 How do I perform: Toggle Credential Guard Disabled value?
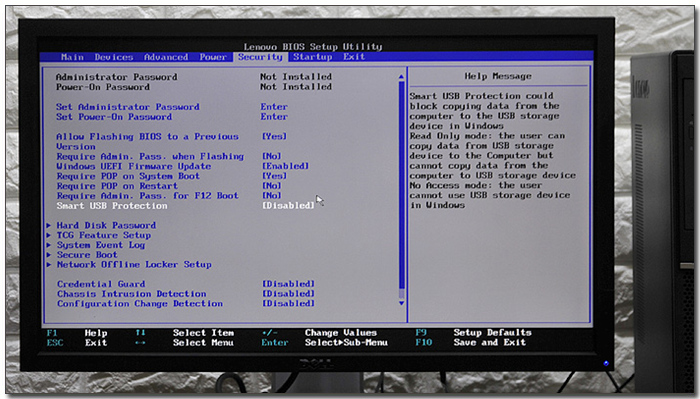(x=288, y=284)
